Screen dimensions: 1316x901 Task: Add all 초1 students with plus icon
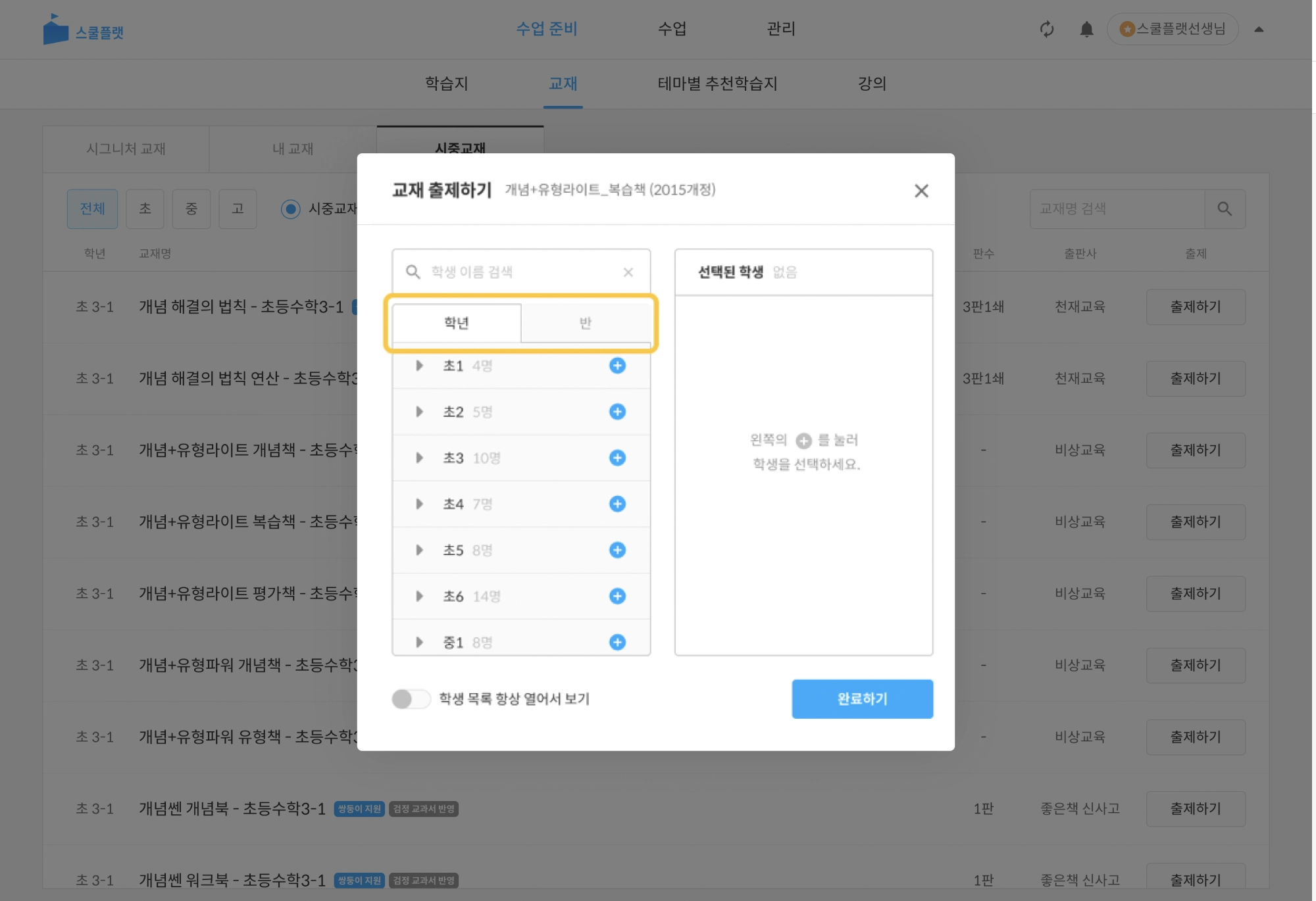click(x=617, y=366)
